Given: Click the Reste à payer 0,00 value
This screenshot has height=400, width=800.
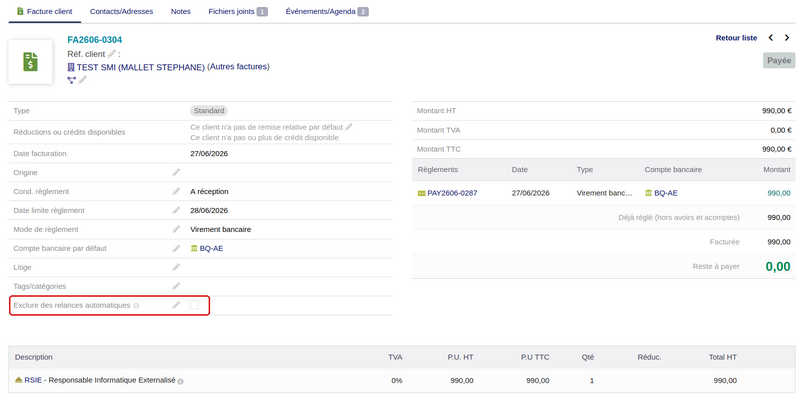Looking at the screenshot, I should click(x=778, y=266).
